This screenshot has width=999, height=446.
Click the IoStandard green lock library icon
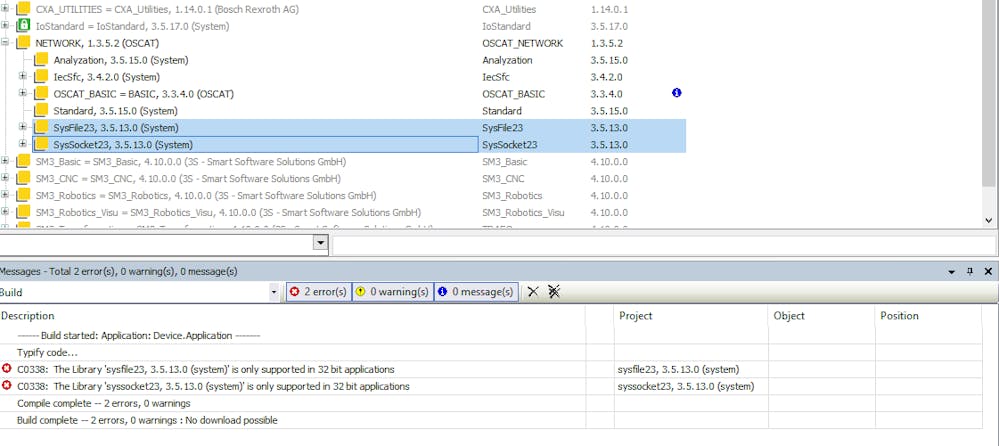tap(23, 26)
